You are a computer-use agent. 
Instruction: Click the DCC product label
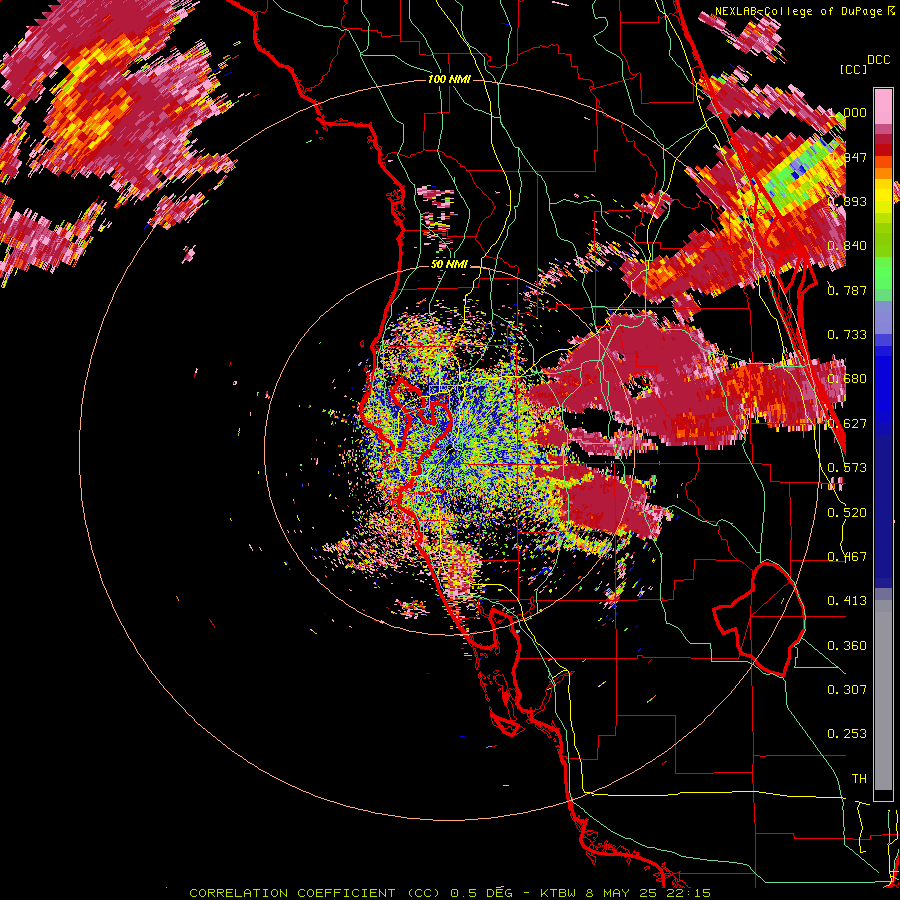[878, 60]
